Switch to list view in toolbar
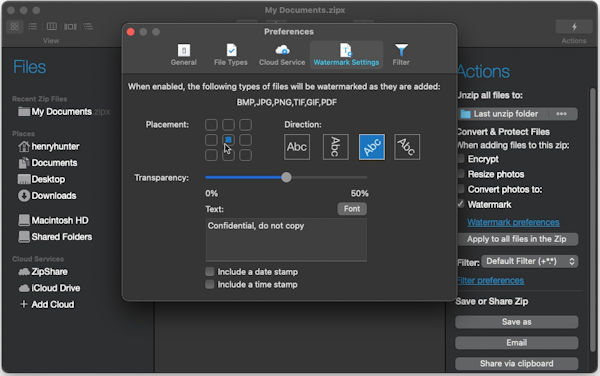600x376 pixels. 33,26
